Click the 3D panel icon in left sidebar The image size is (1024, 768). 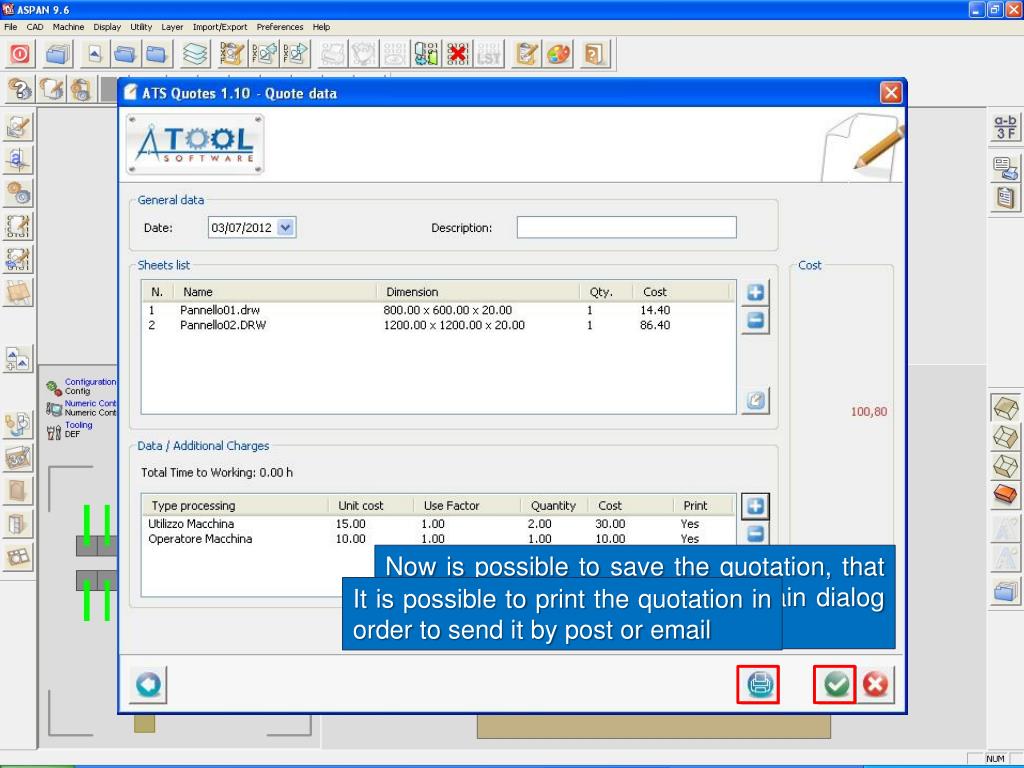[x=18, y=458]
